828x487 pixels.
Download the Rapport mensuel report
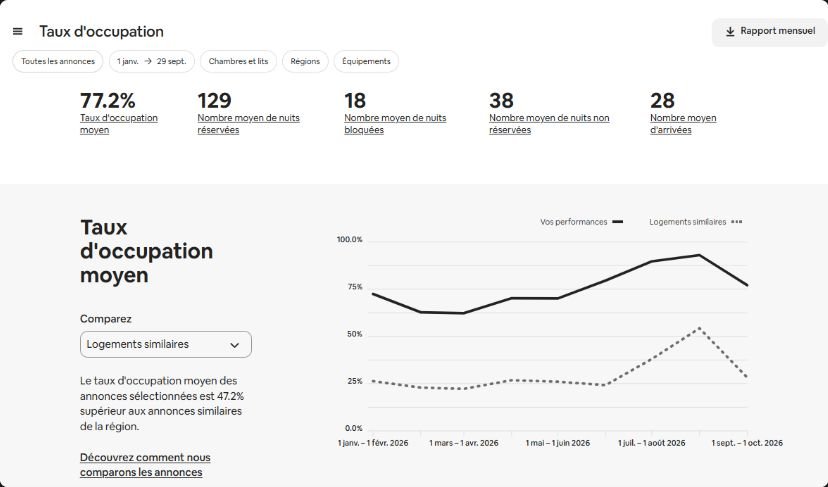click(770, 32)
